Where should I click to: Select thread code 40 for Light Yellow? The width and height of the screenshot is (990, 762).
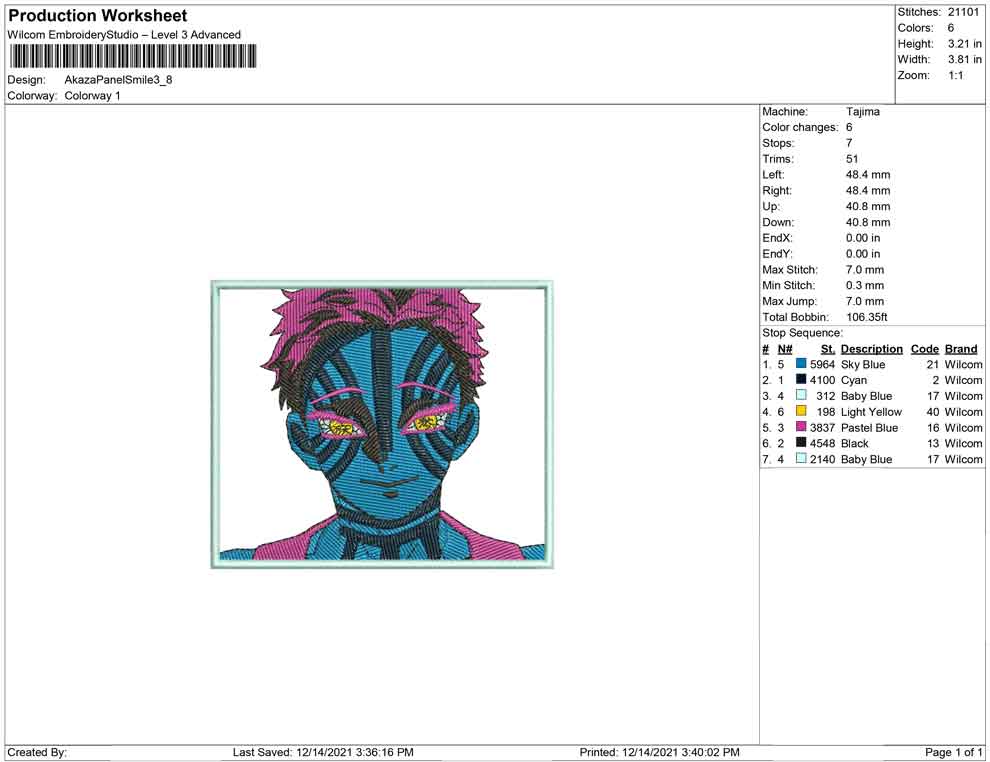933,411
